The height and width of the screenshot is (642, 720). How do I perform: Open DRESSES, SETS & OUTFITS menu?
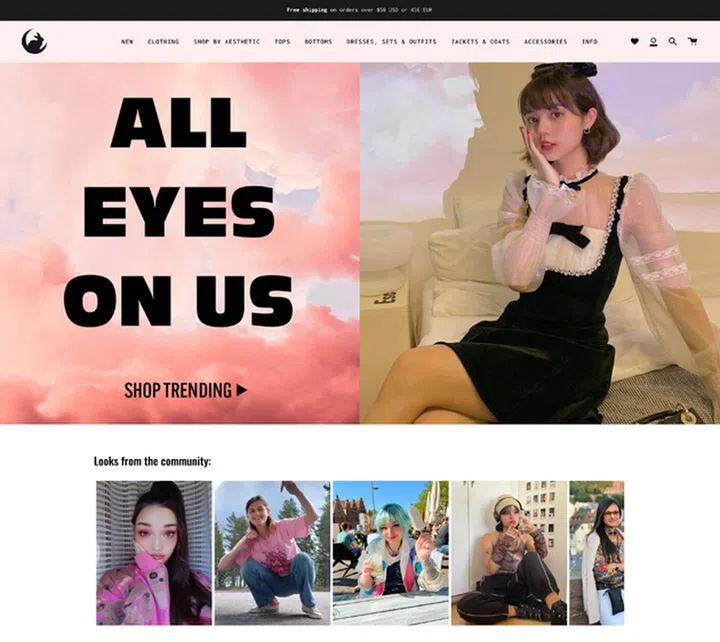point(391,42)
